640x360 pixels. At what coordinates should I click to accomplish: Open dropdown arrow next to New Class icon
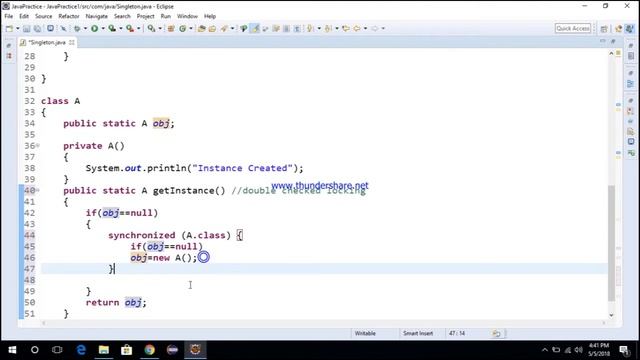click(191, 28)
